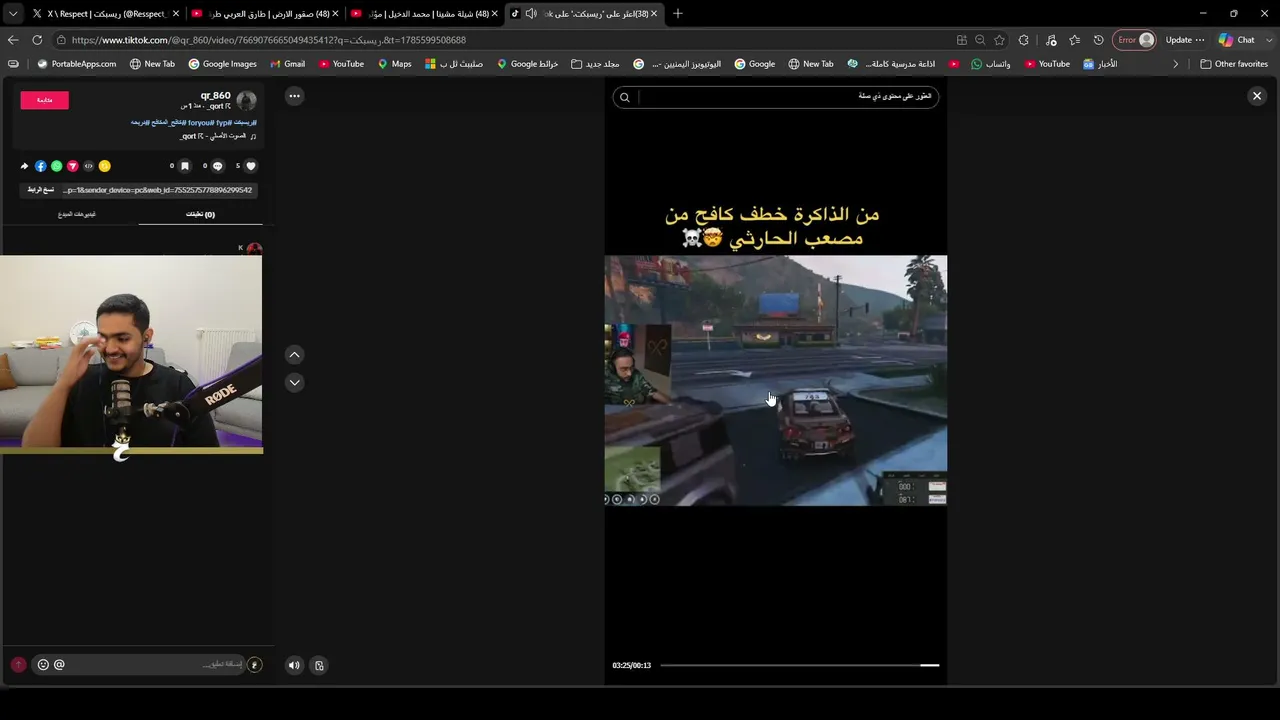Screen dimensions: 1280x720
Task: Share the video to WhatsApp
Action: [57, 166]
